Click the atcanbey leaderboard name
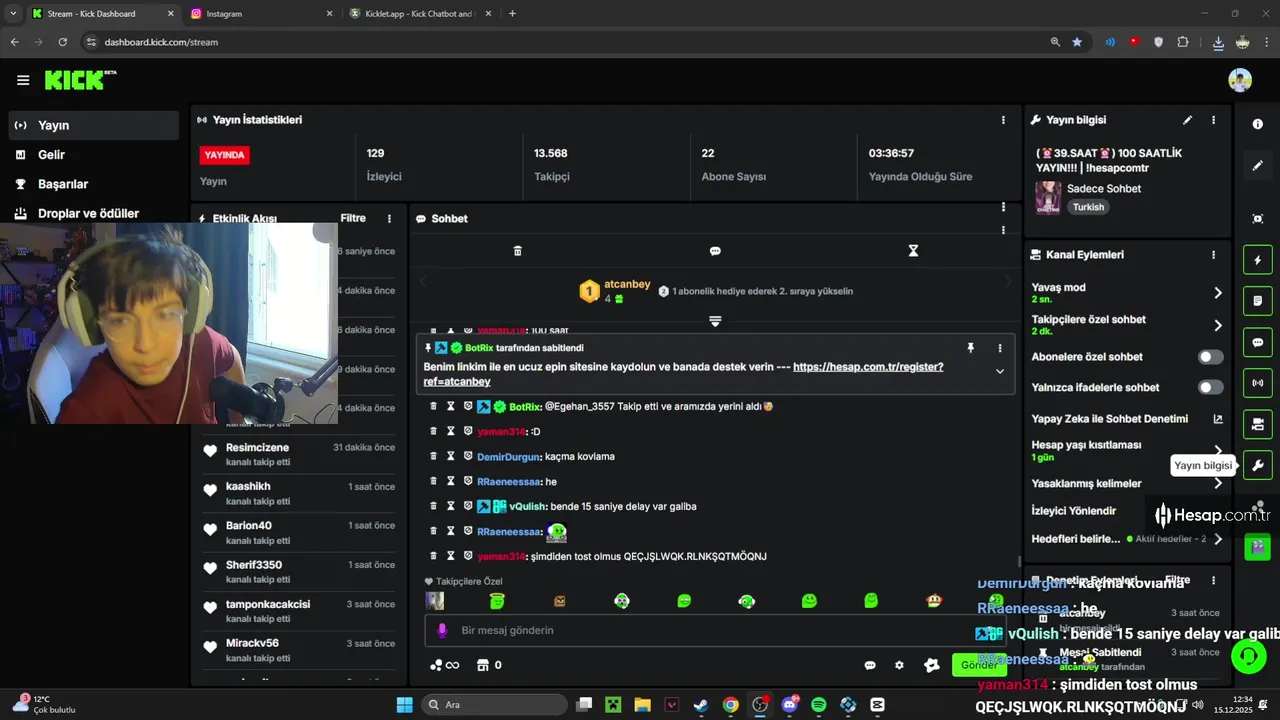 [x=628, y=284]
